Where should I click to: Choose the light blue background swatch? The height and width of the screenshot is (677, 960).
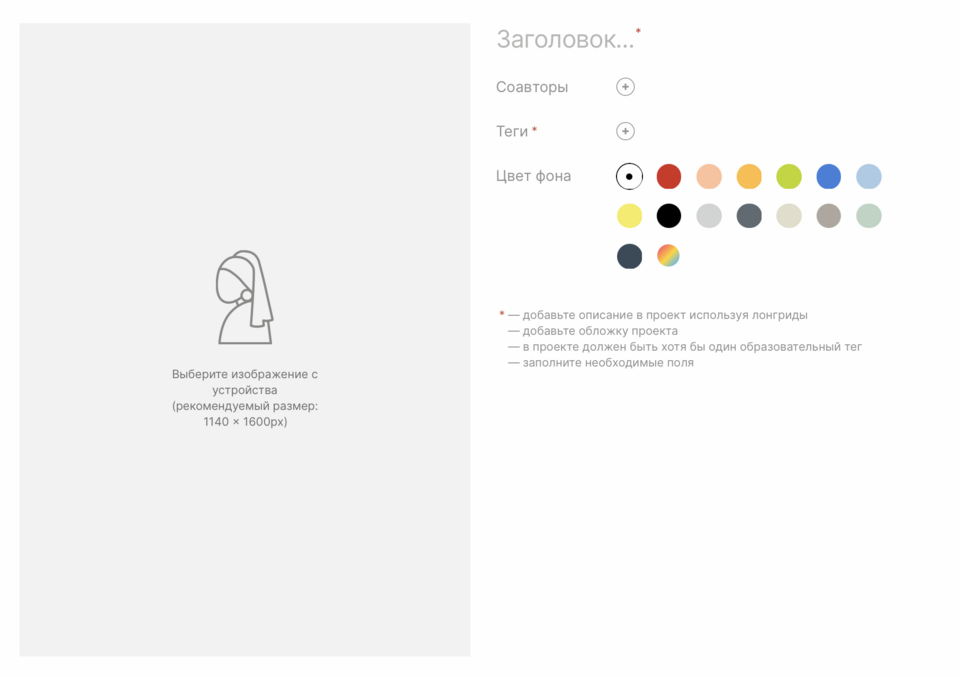(869, 176)
